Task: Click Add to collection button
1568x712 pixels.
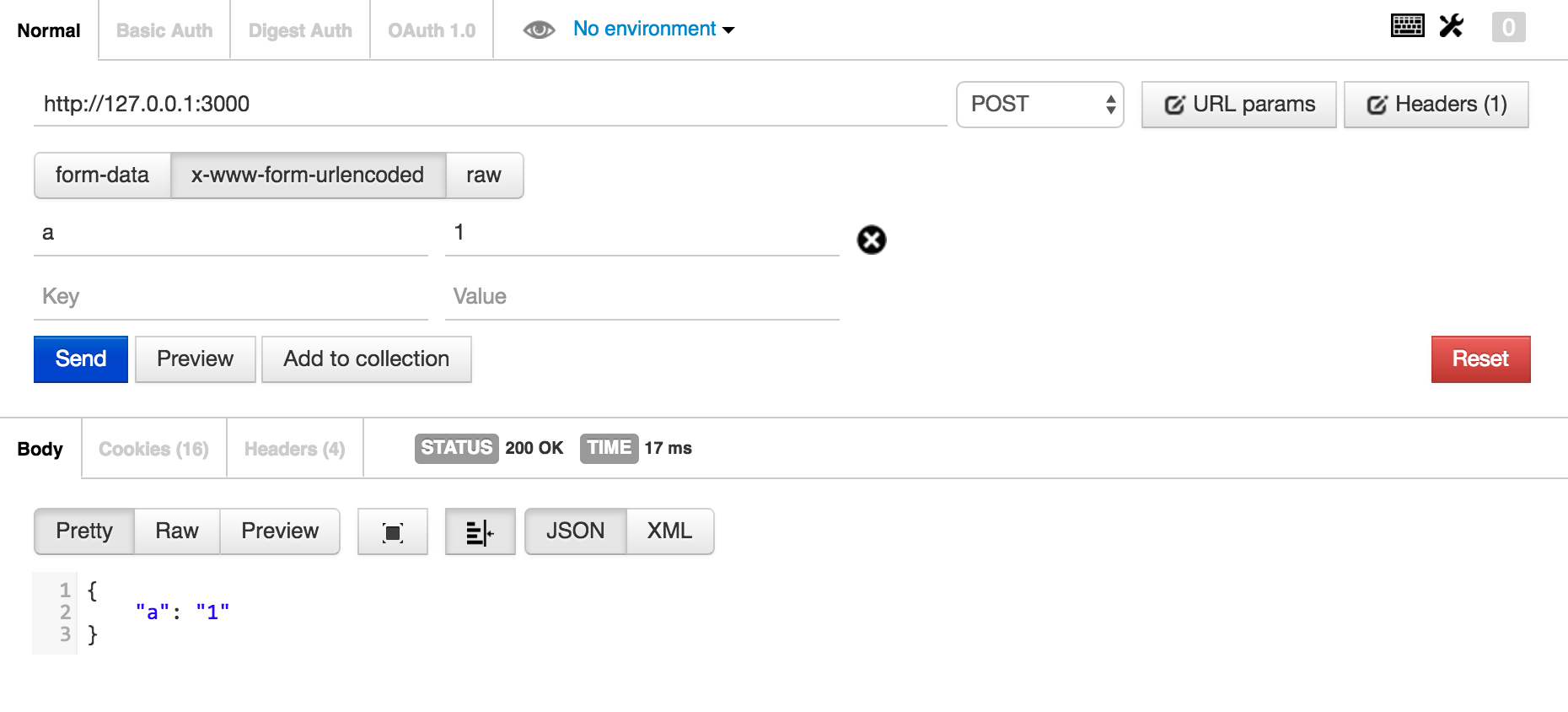Action: tap(367, 359)
